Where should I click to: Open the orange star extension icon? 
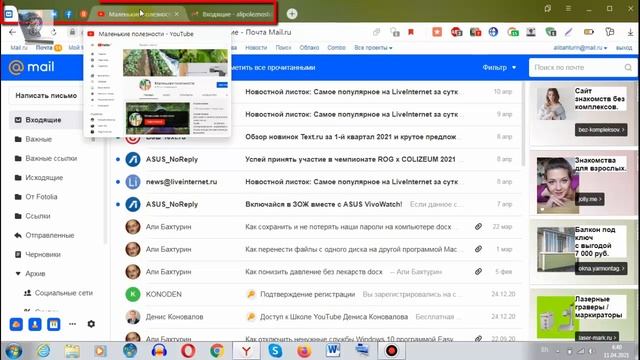pyautogui.click(x=437, y=32)
